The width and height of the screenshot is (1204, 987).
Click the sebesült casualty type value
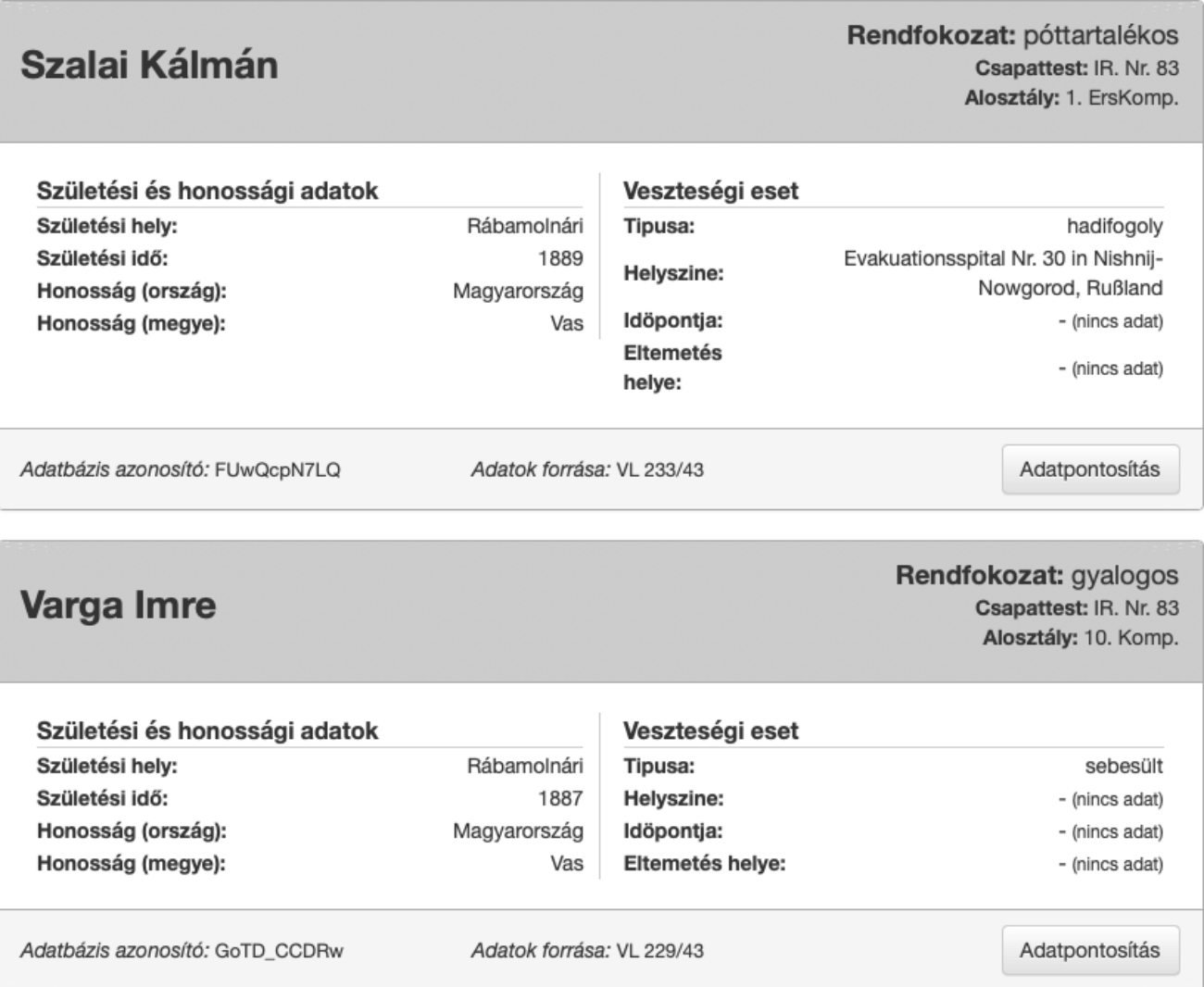coord(1123,767)
